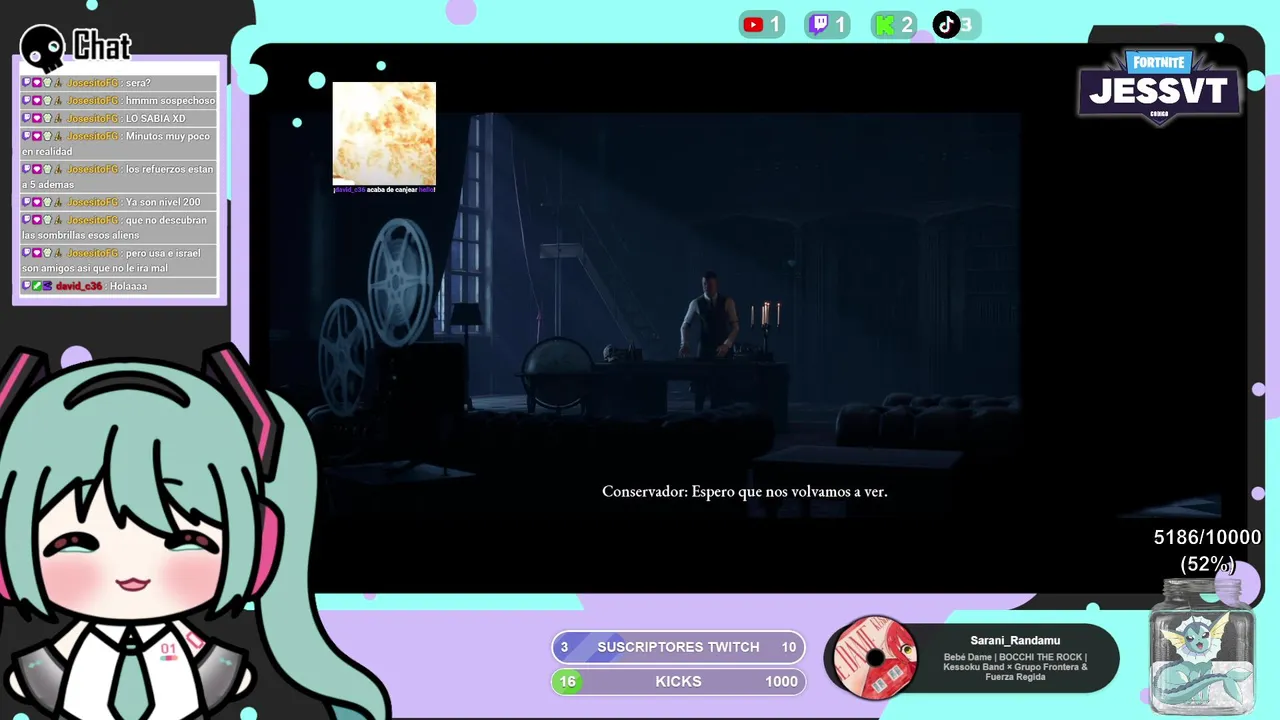Click the Twitch badge on the 'sera?' message
1280x720 pixels.
27,83
